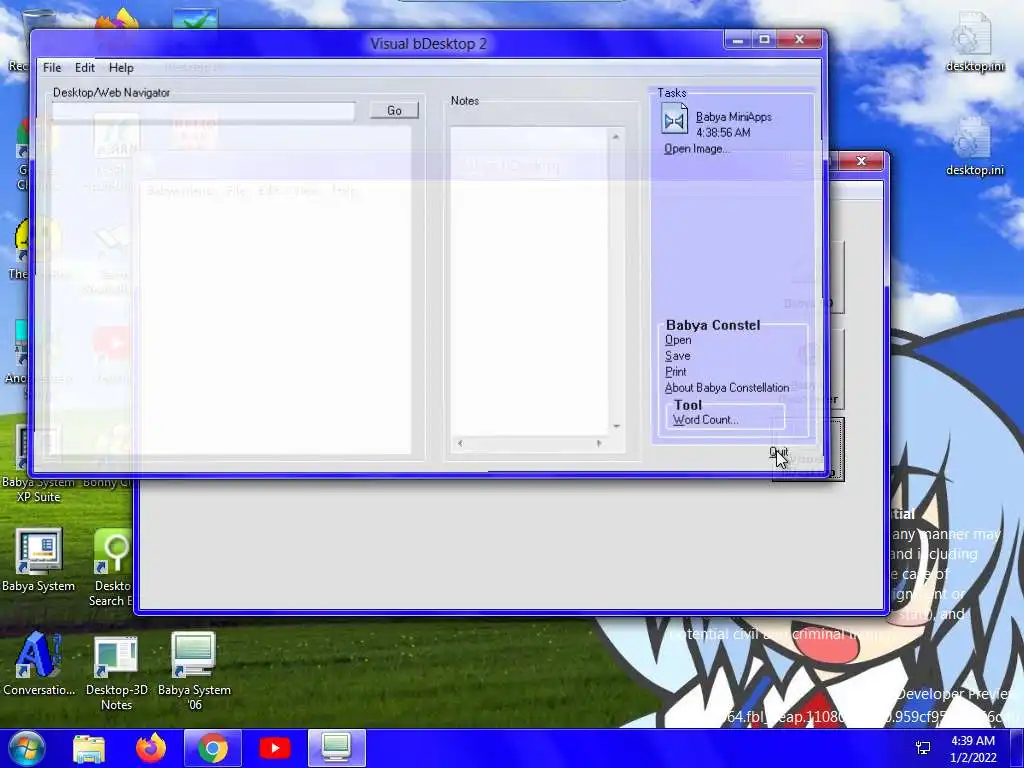
Task: Click the Notes horizontal scroll left arrow
Action: [460, 443]
